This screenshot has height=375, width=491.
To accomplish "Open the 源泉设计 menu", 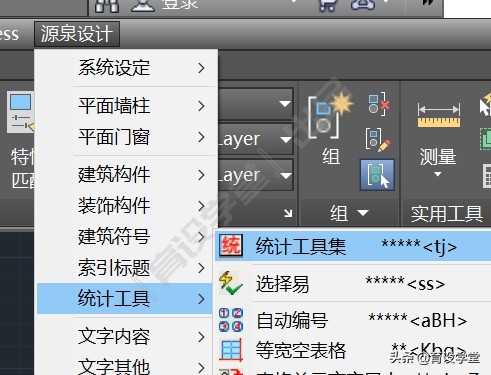I will point(77,34).
